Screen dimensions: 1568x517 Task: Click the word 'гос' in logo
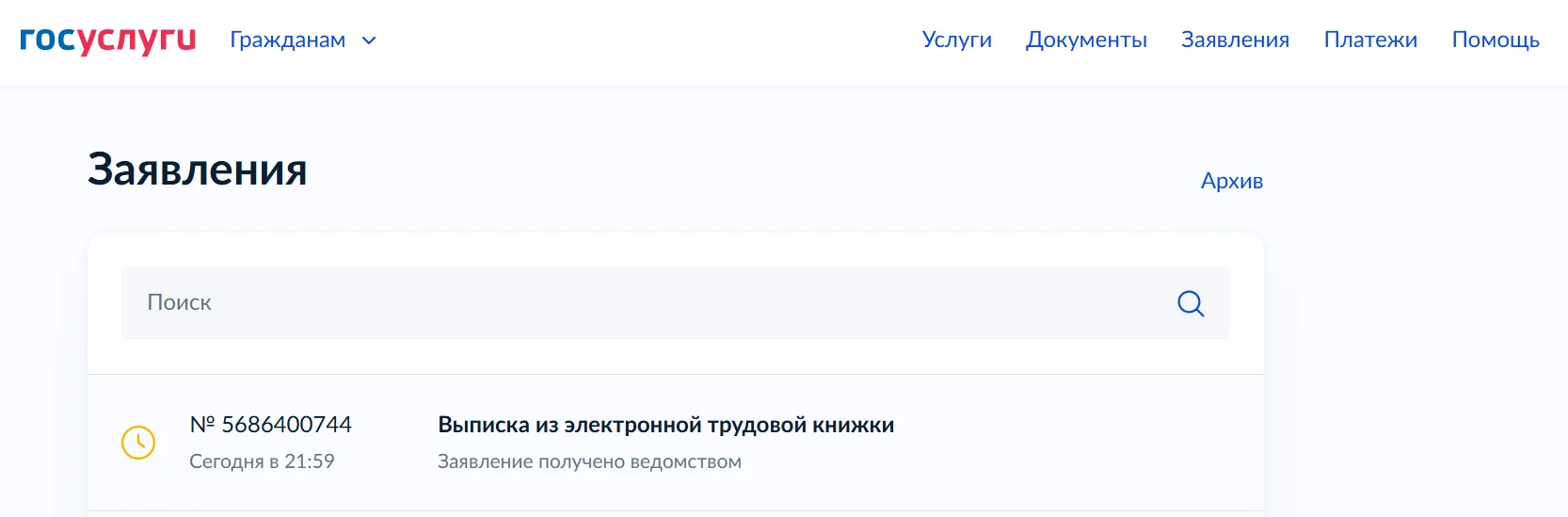(x=47, y=39)
